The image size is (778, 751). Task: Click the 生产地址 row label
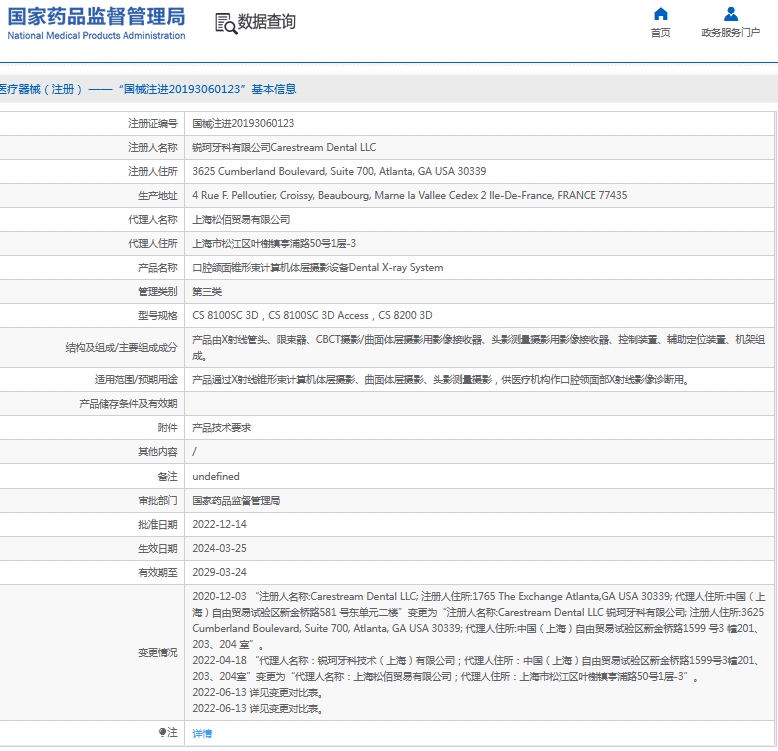coord(157,195)
